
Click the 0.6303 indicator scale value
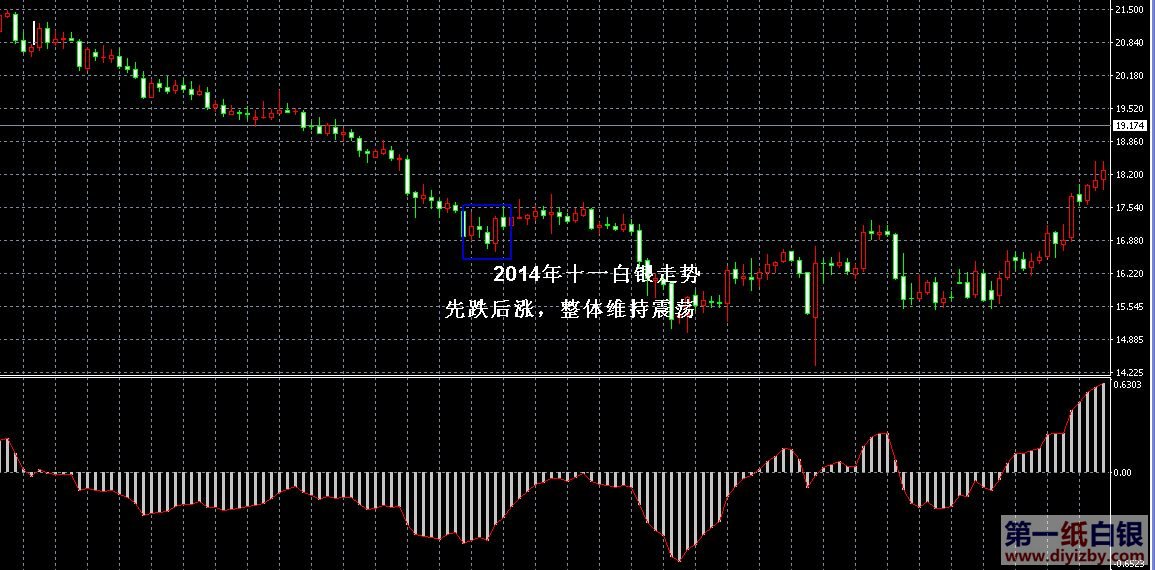click(x=1130, y=384)
